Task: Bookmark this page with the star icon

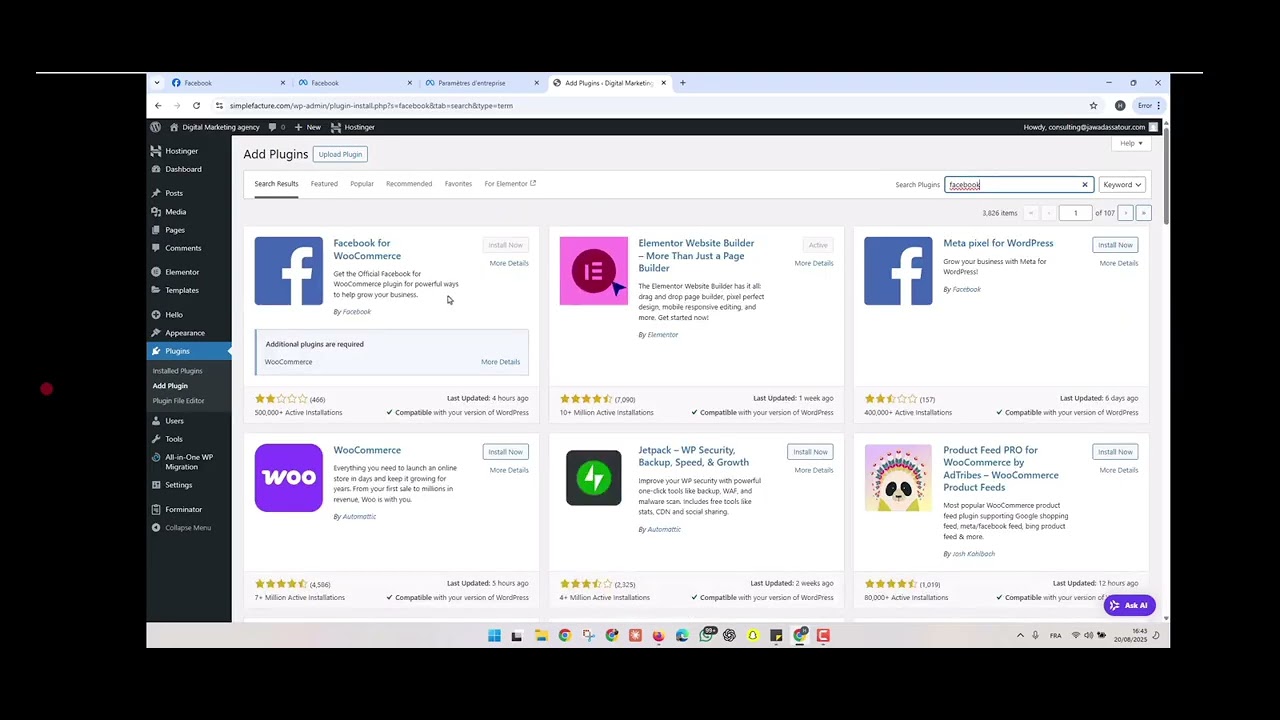Action: tap(1093, 105)
